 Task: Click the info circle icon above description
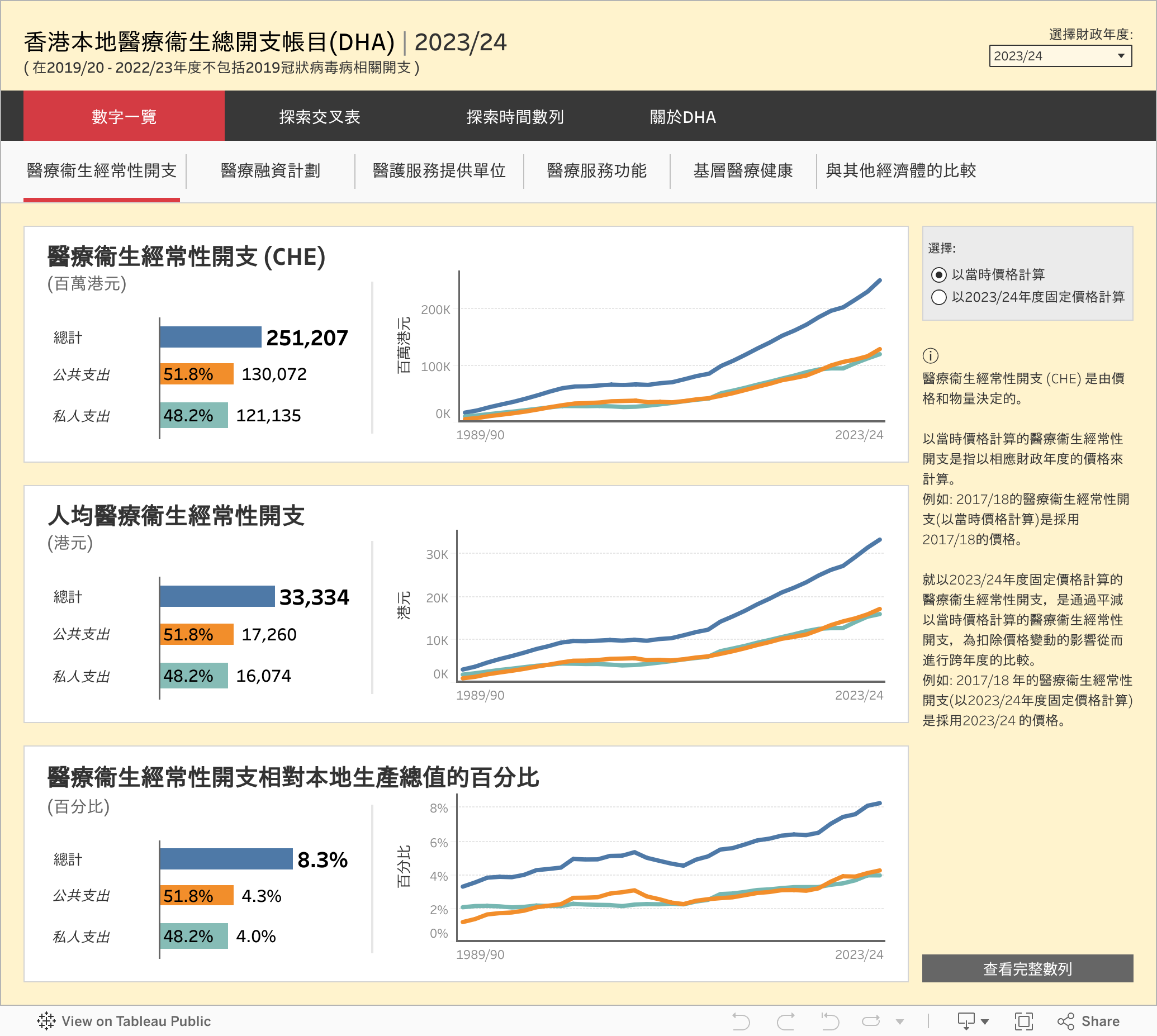click(x=931, y=356)
